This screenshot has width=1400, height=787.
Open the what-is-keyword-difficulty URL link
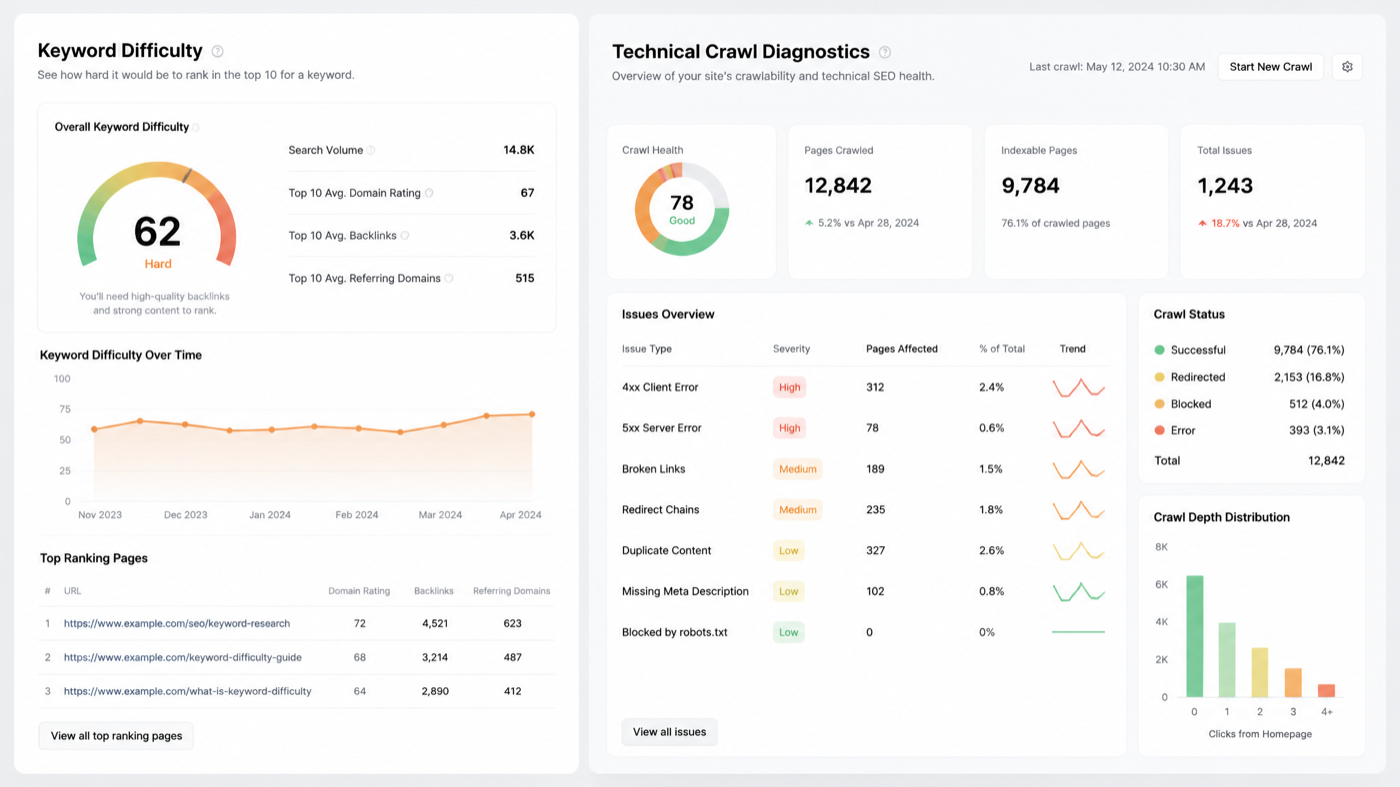[x=188, y=691]
